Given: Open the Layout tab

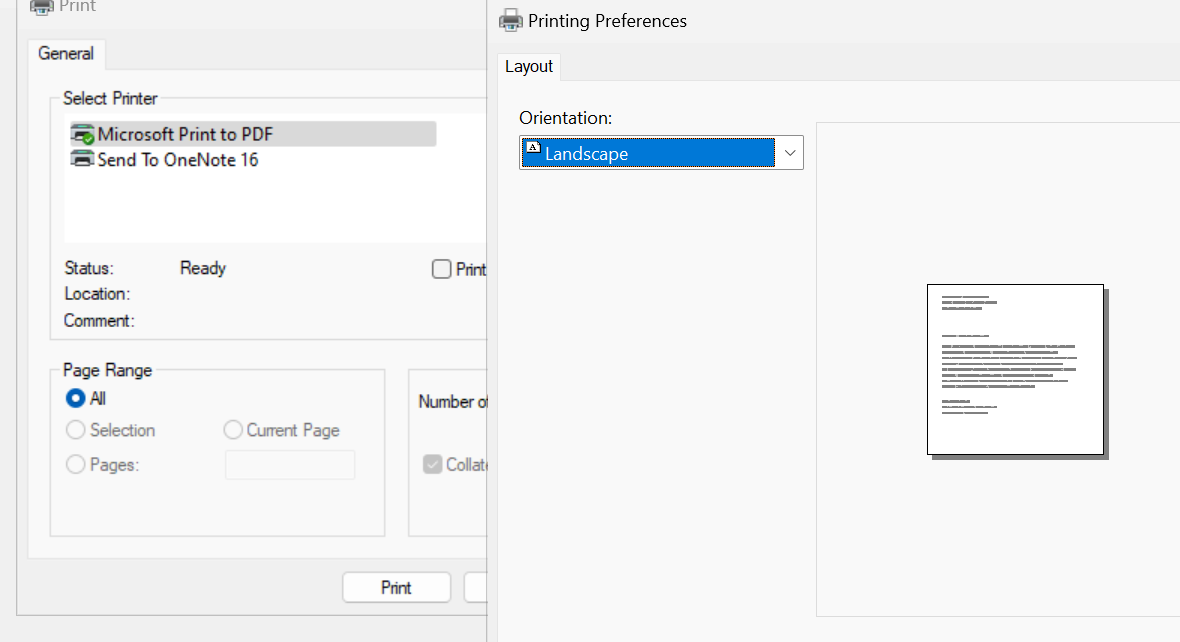Looking at the screenshot, I should coord(528,66).
